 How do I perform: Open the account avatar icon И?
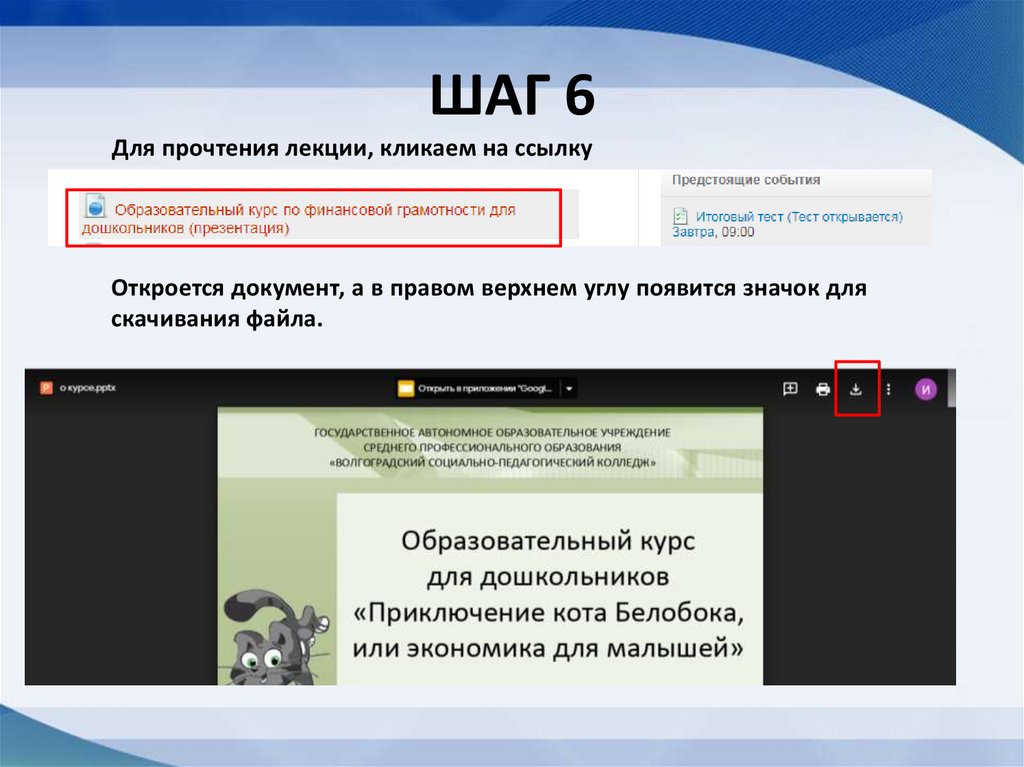point(925,390)
